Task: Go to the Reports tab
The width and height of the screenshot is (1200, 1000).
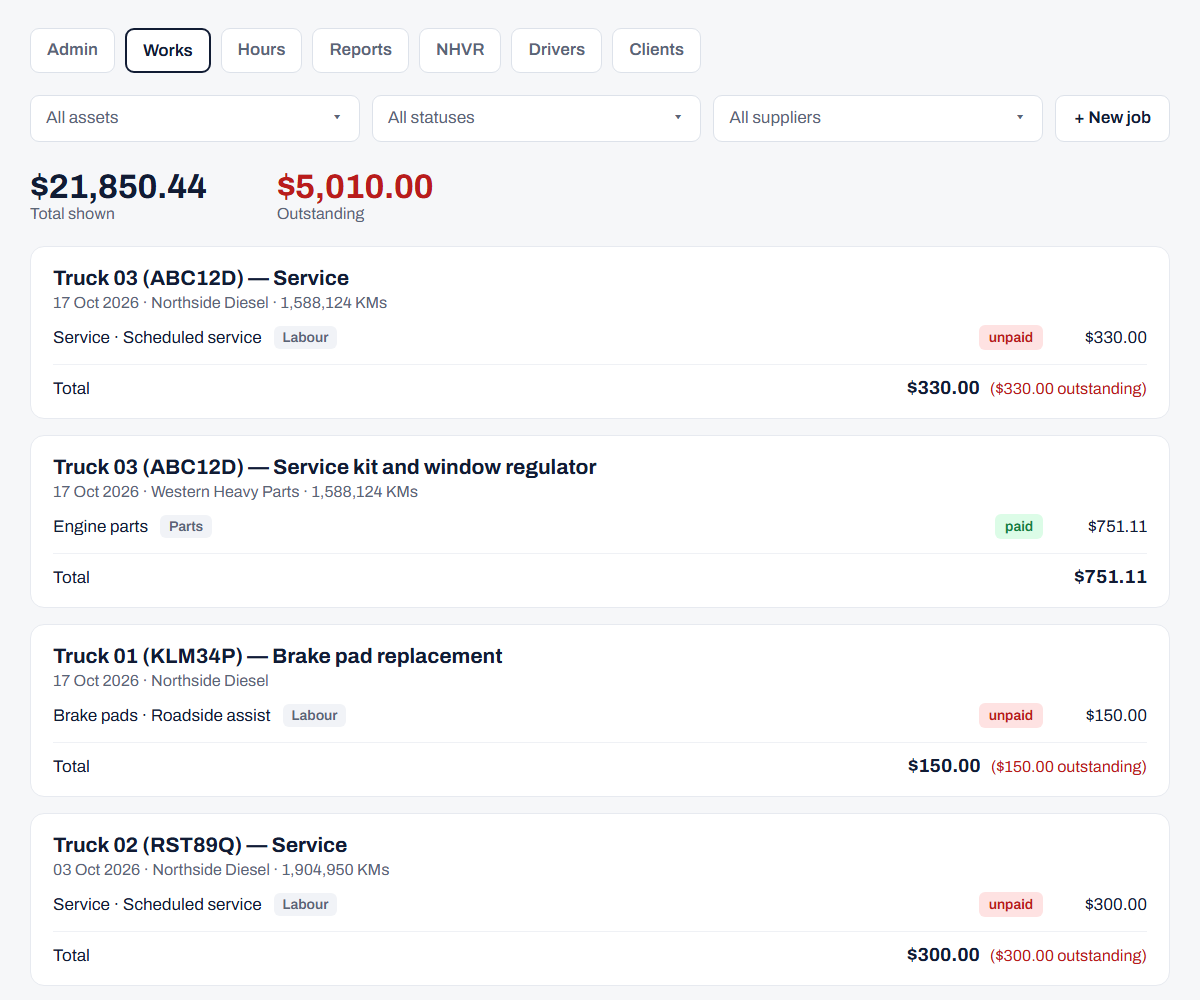Action: tap(360, 50)
